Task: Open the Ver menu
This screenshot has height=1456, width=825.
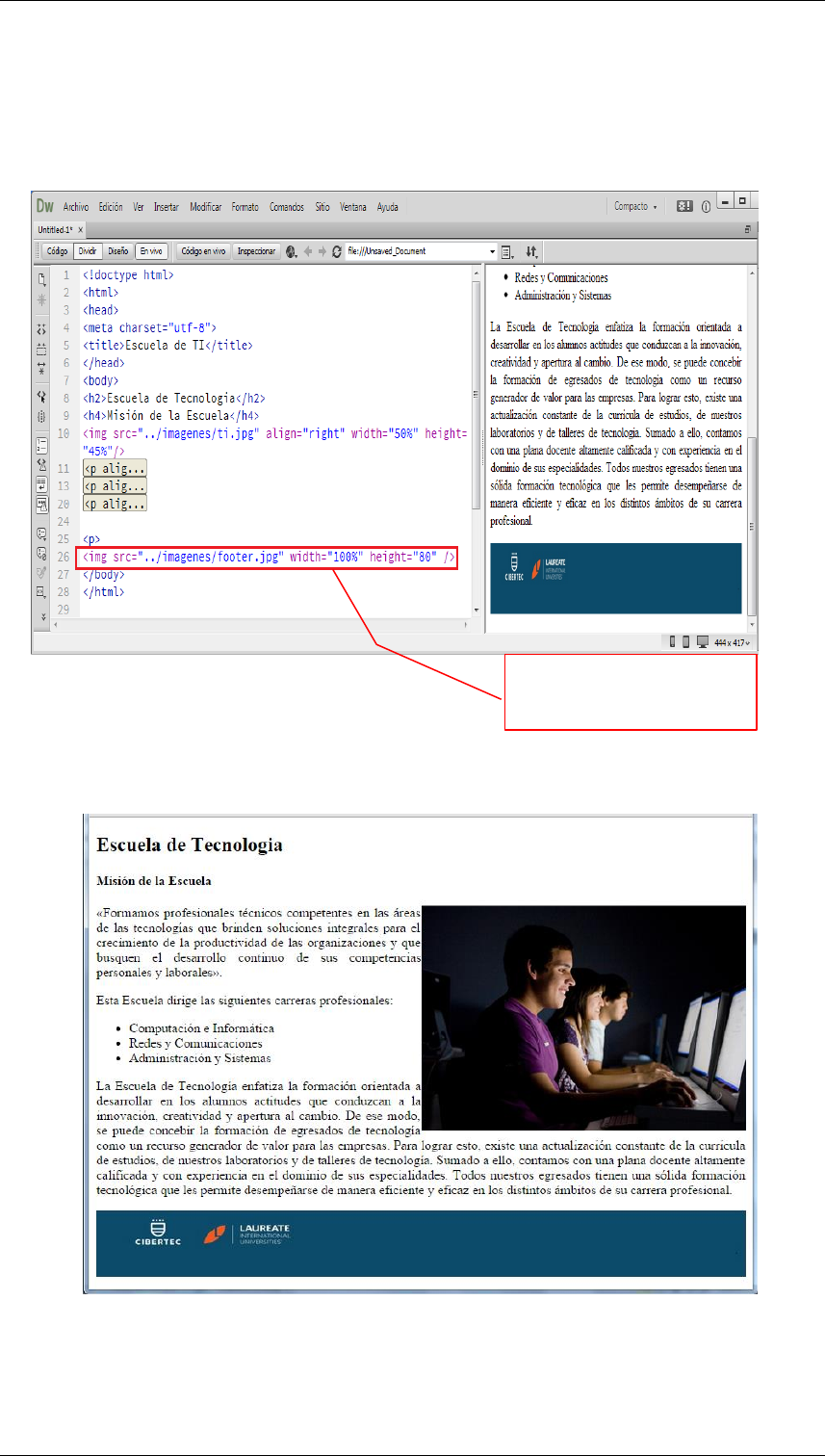Action: click(x=139, y=207)
